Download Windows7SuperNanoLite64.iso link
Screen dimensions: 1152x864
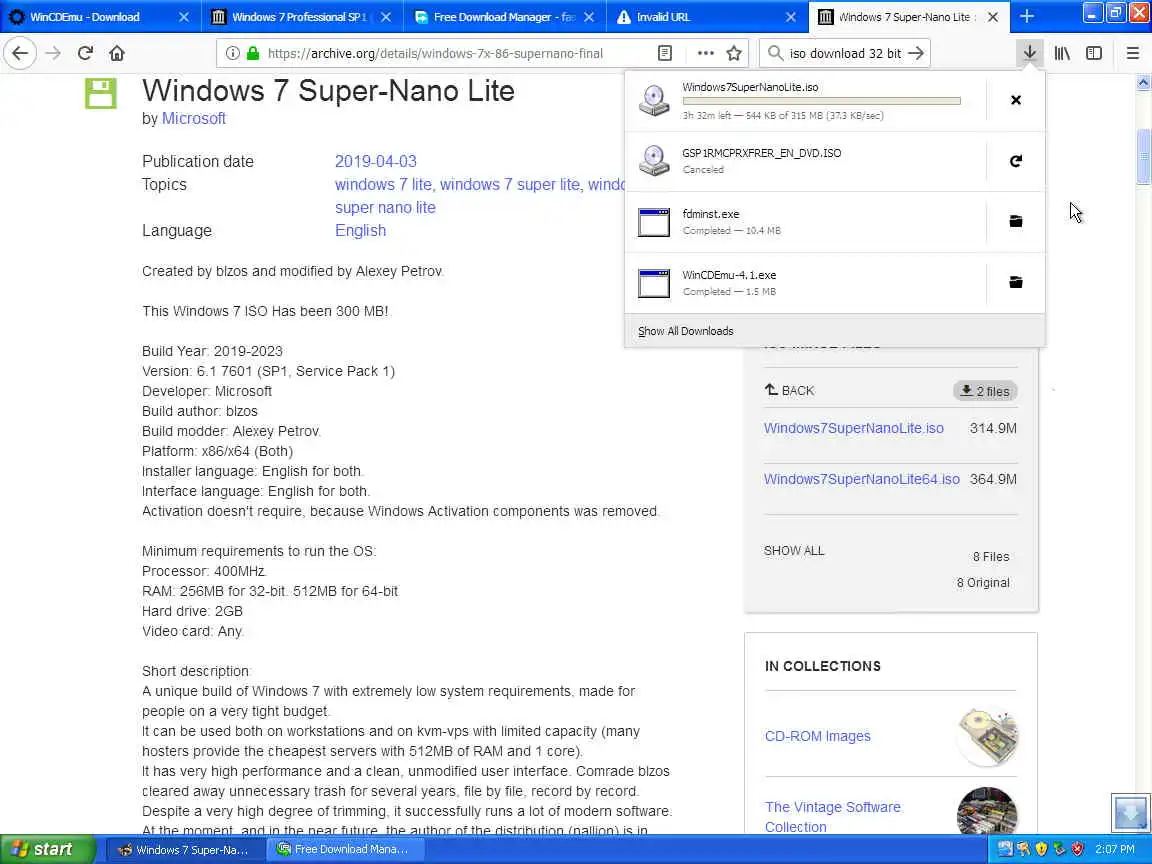coord(862,479)
